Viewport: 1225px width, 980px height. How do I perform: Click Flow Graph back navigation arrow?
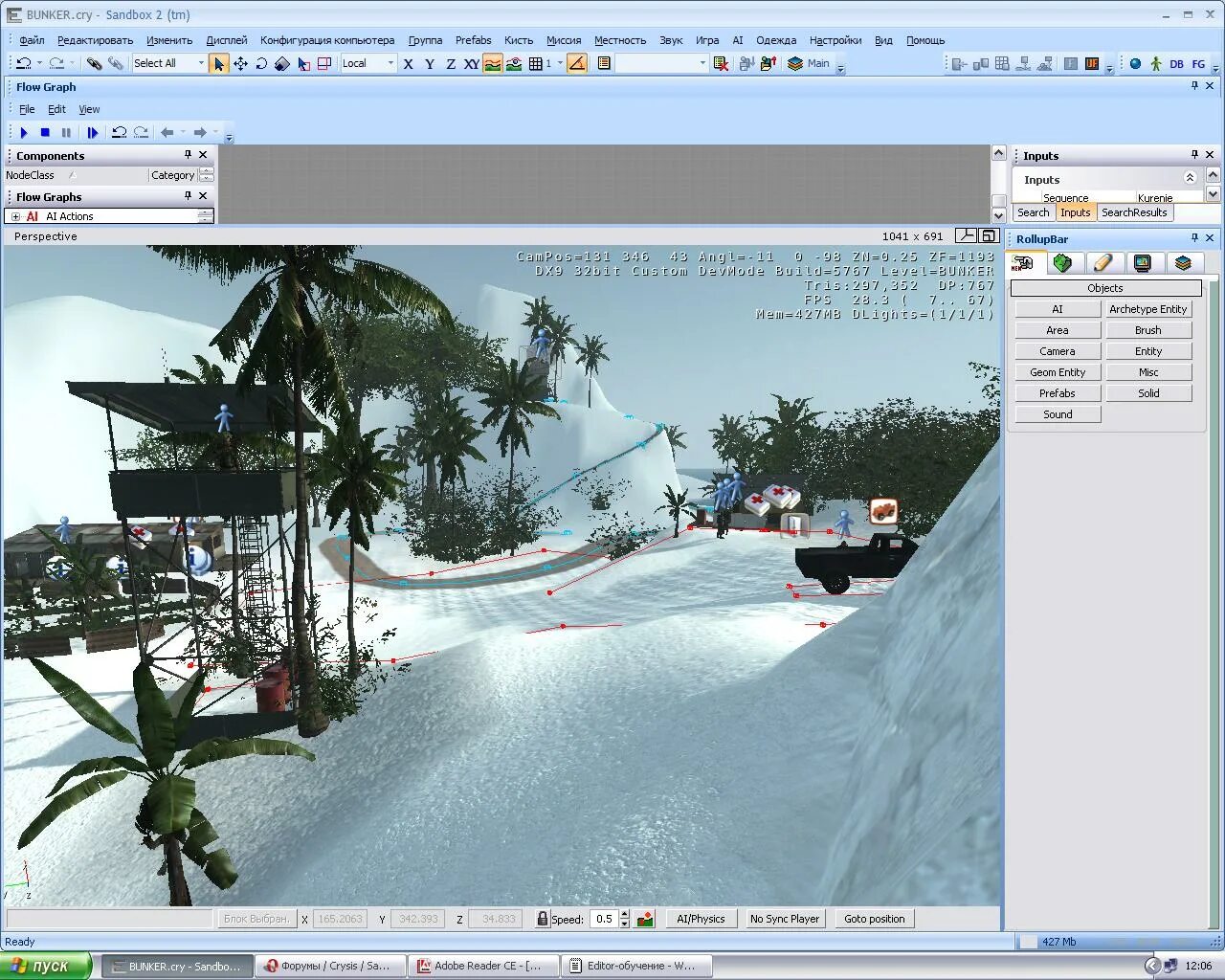[167, 132]
